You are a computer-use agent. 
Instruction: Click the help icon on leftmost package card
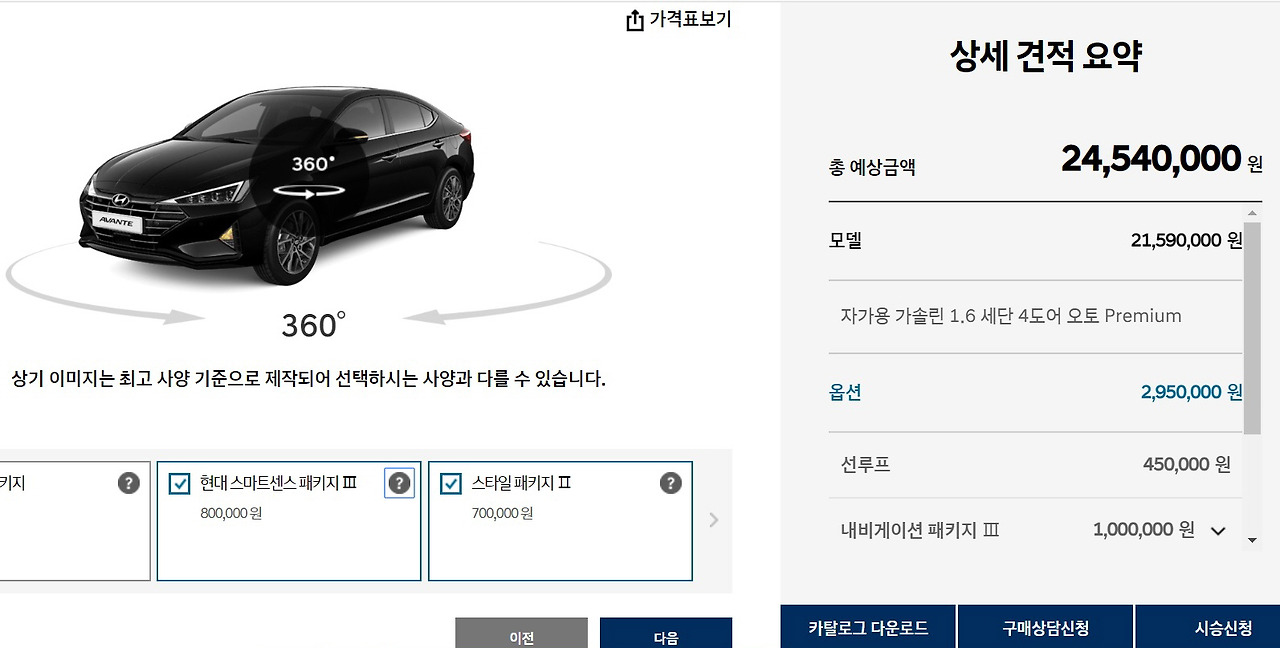click(x=128, y=483)
